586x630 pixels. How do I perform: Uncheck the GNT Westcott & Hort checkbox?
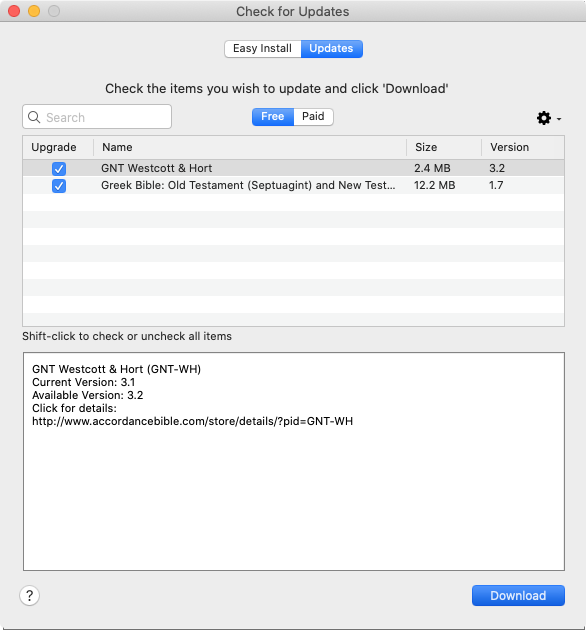[59, 168]
